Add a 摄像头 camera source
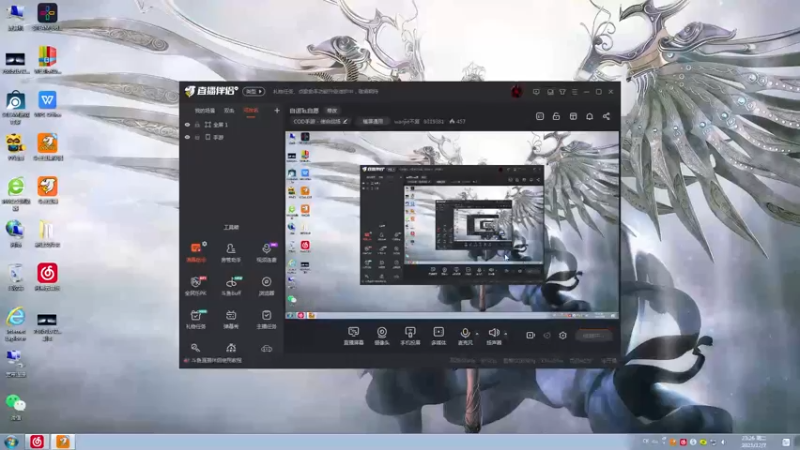This screenshot has width=800, height=450. pyautogui.click(x=382, y=336)
